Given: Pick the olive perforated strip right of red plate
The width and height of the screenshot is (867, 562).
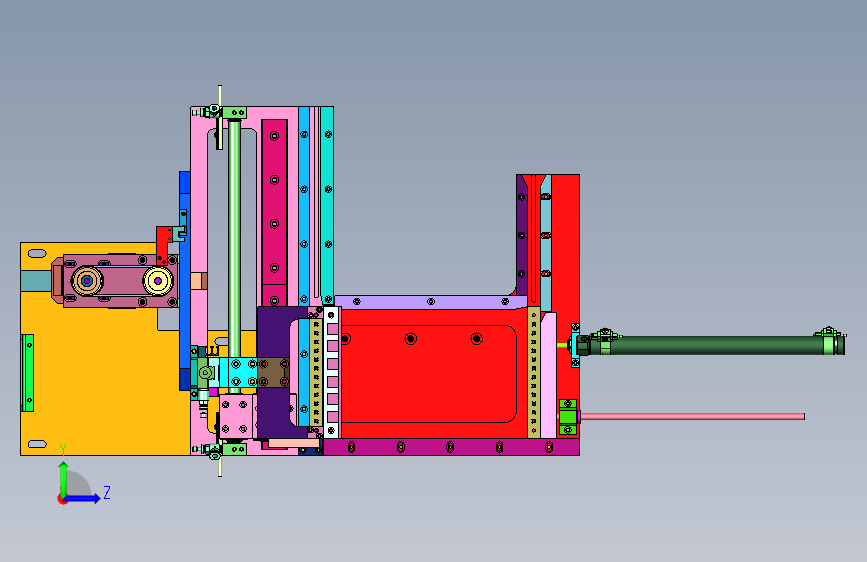Looking at the screenshot, I should pos(534,372).
